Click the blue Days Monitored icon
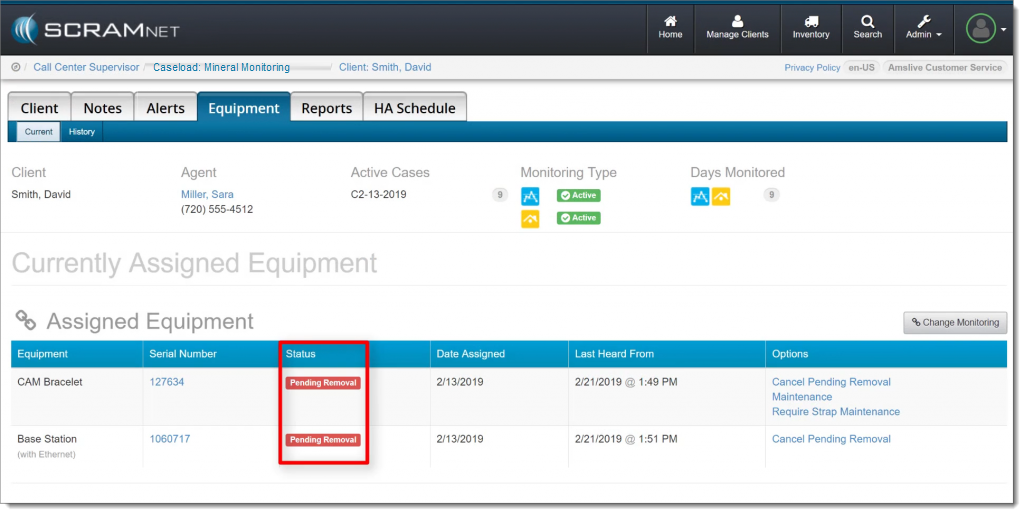Screen dimensions: 1024x514 tap(700, 196)
